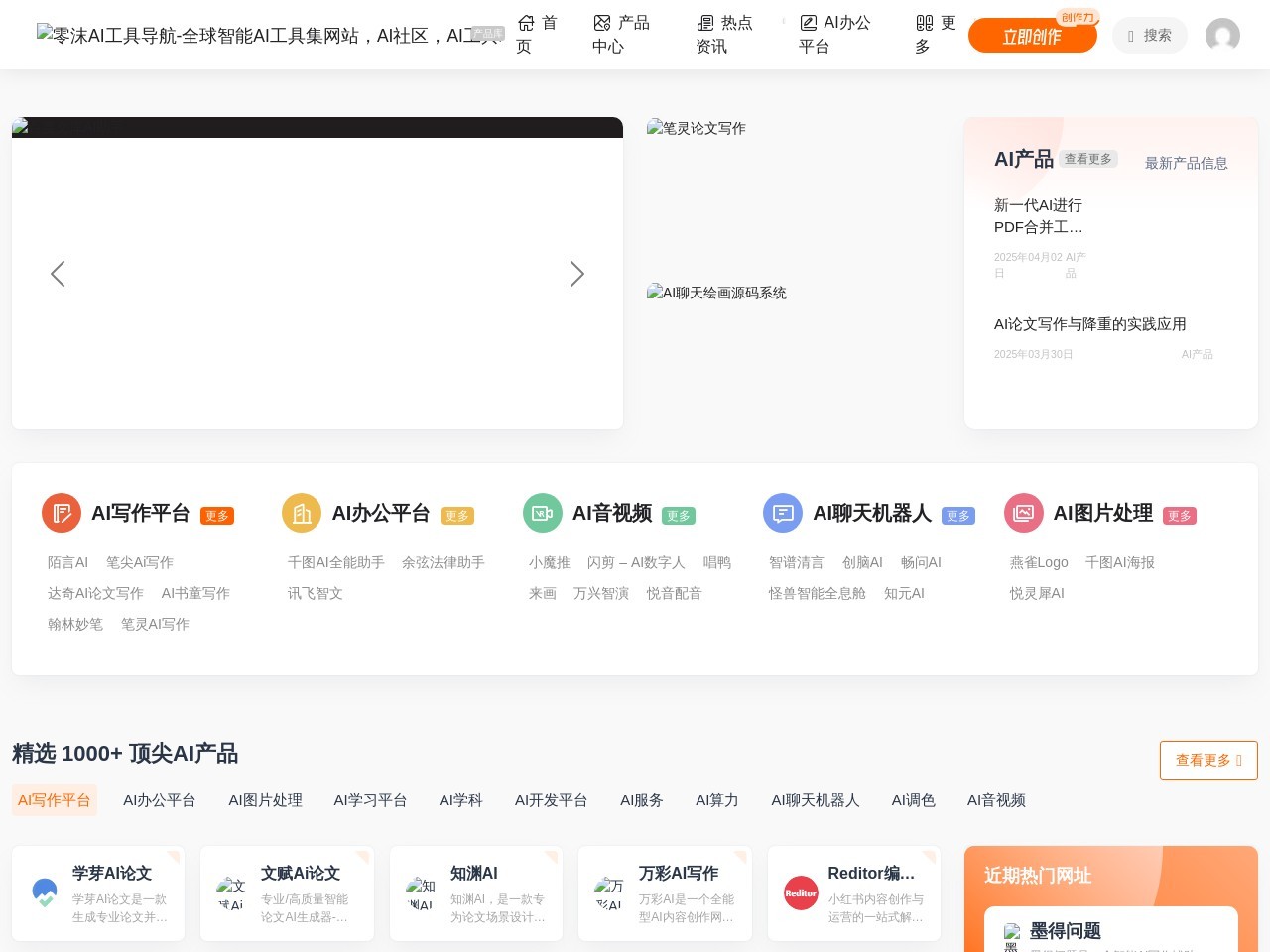Click the AI办公平台 yellow building icon
Viewport: 1270px width, 952px height.
pos(302,513)
